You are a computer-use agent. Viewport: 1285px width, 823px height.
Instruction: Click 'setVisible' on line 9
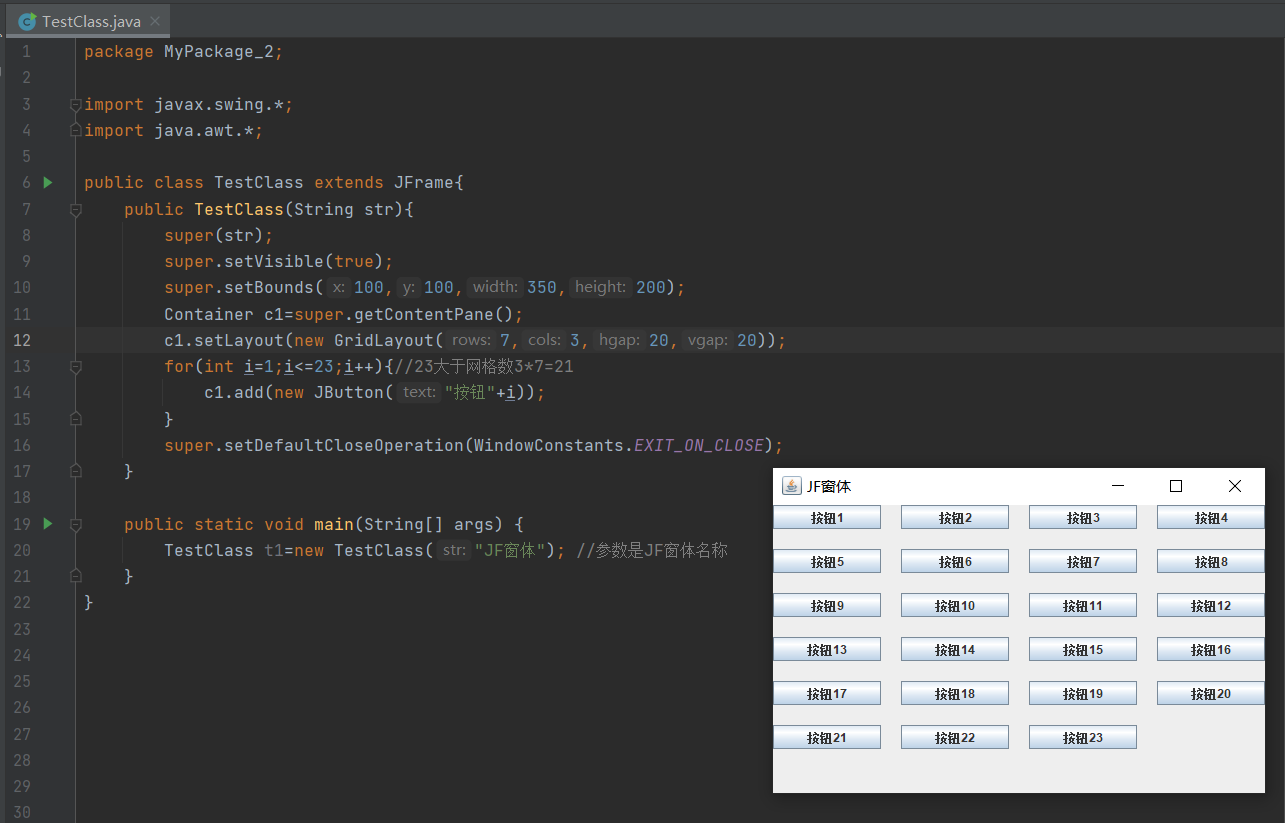tap(274, 261)
